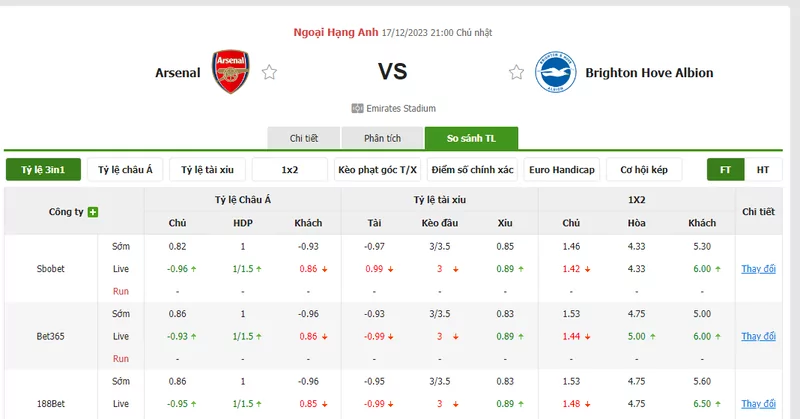Click the Brighton Hove Albion crest logo
The width and height of the screenshot is (800, 419).
tap(556, 72)
